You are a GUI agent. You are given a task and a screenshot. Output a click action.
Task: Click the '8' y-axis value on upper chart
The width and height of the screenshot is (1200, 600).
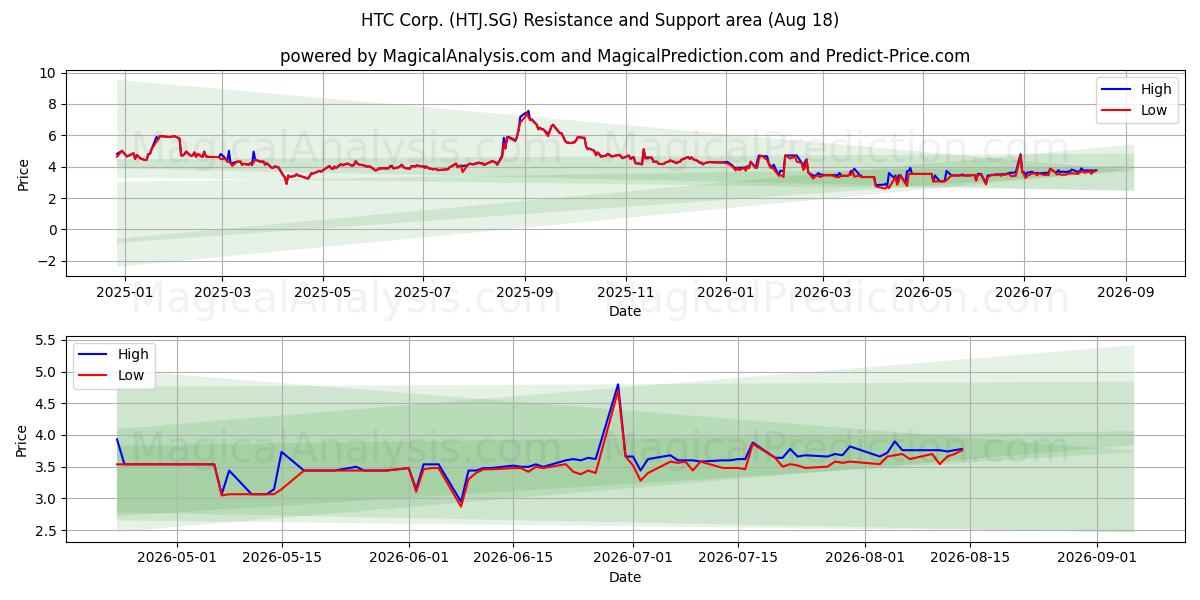[x=52, y=104]
